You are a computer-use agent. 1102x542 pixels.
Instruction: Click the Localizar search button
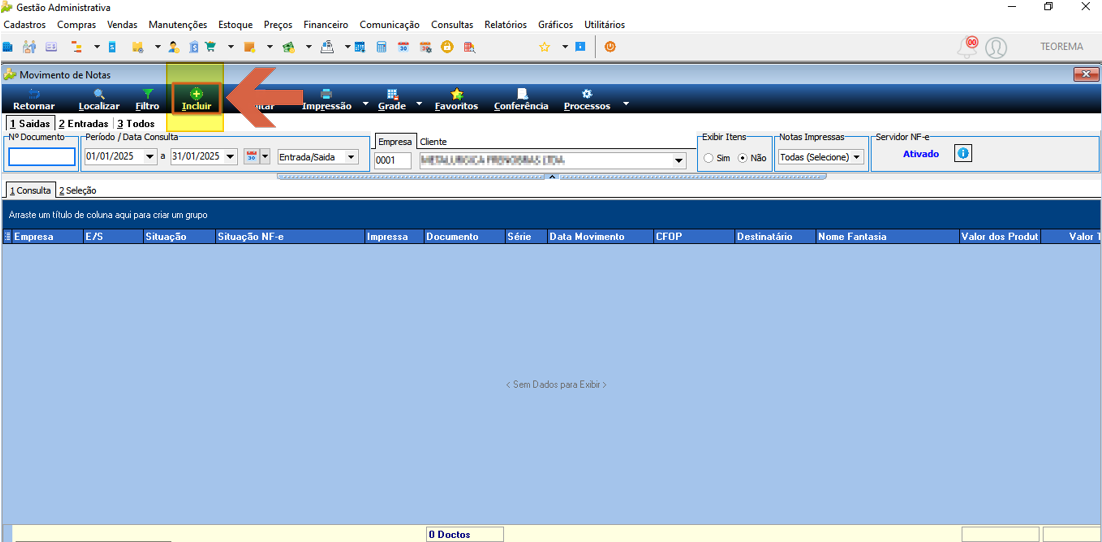[x=99, y=99]
